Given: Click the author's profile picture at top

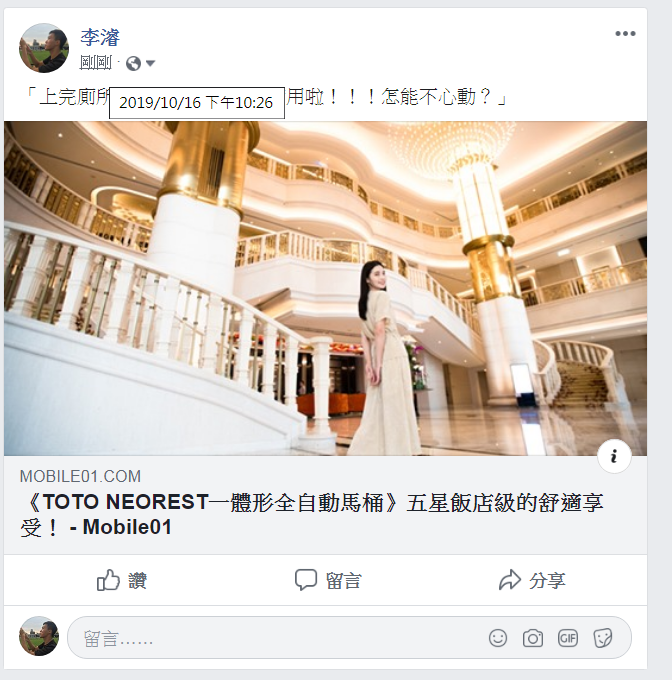Looking at the screenshot, I should click(44, 48).
